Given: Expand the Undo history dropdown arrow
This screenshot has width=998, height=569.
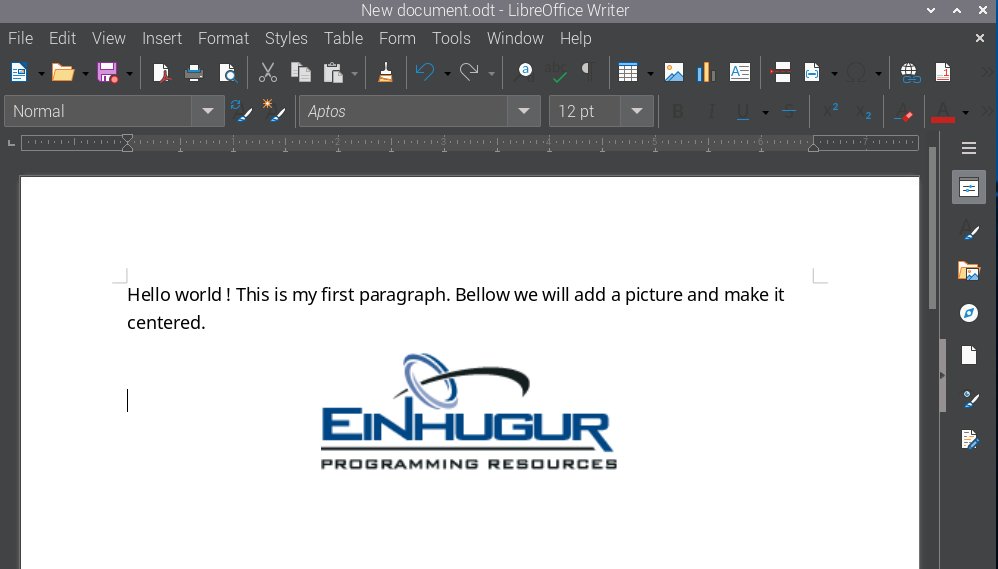Looking at the screenshot, I should pyautogui.click(x=447, y=74).
